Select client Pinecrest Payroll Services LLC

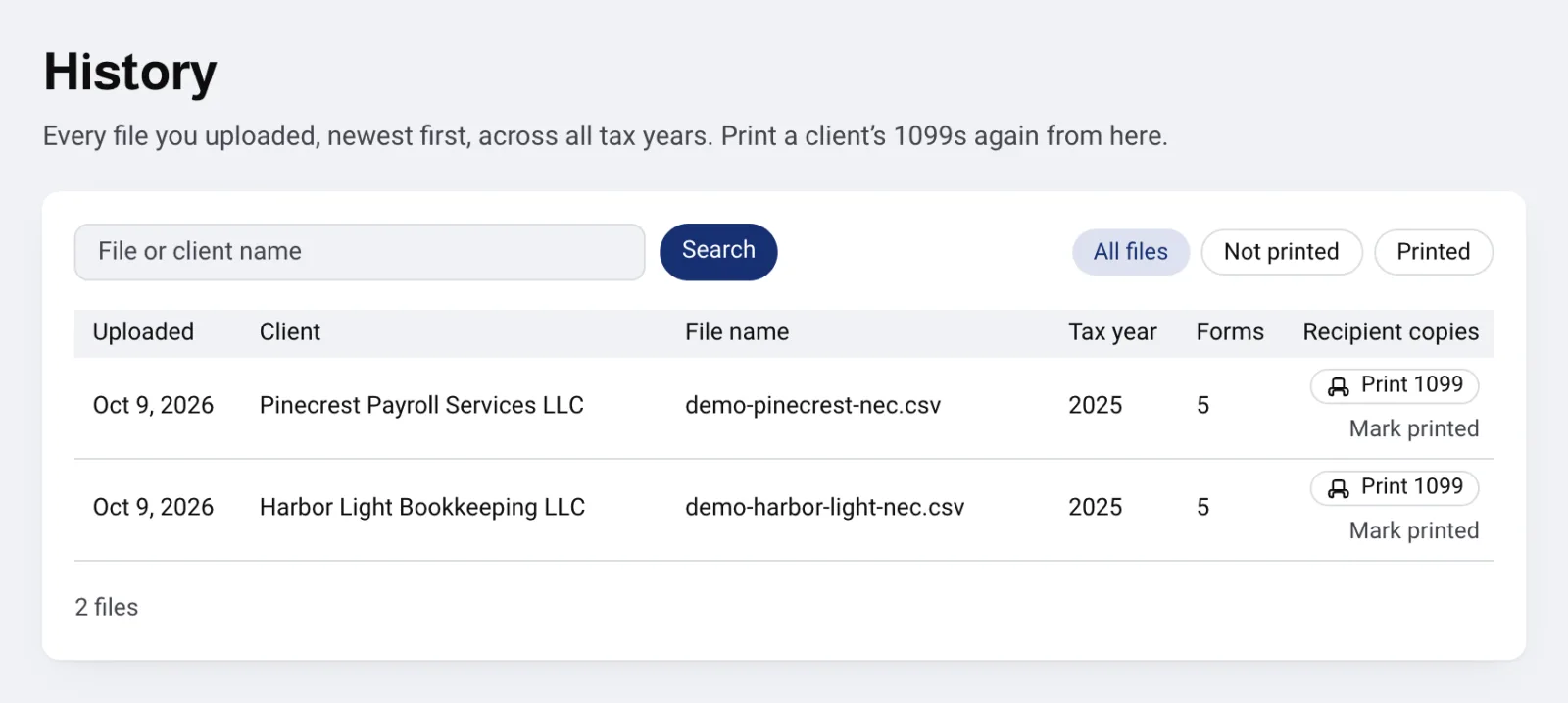pyautogui.click(x=421, y=405)
